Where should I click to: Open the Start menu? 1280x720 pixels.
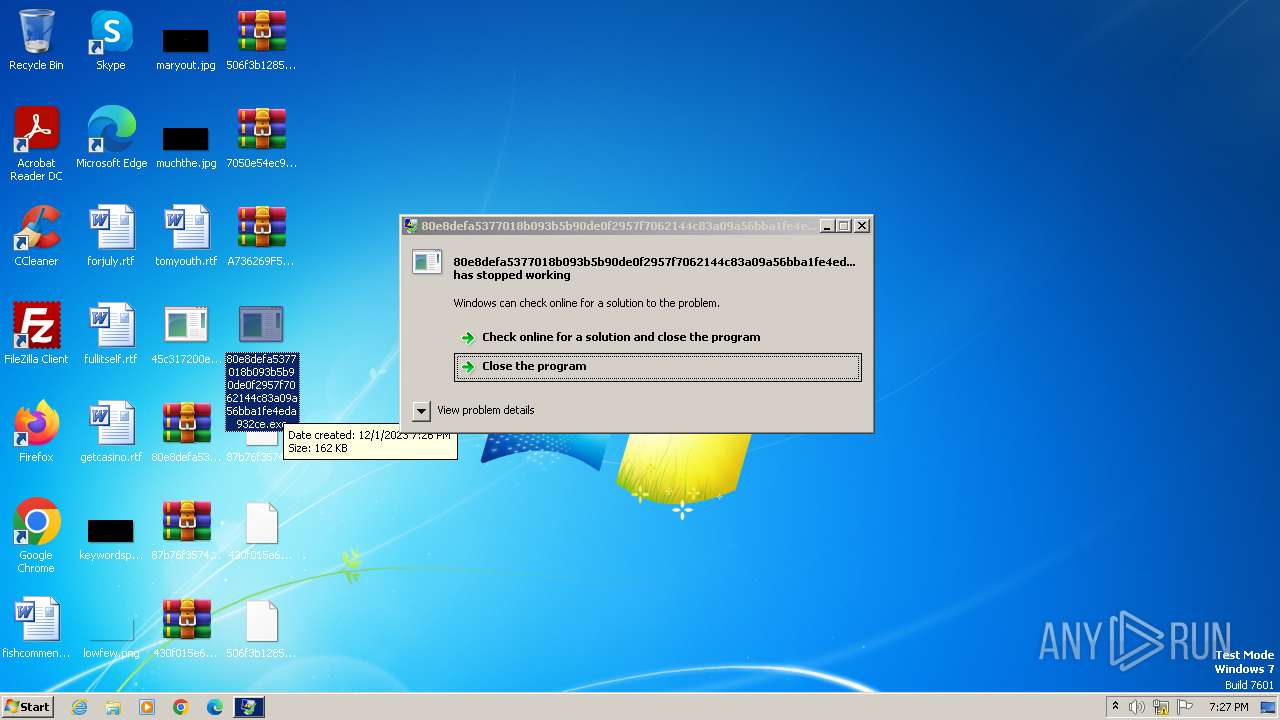tap(27, 707)
